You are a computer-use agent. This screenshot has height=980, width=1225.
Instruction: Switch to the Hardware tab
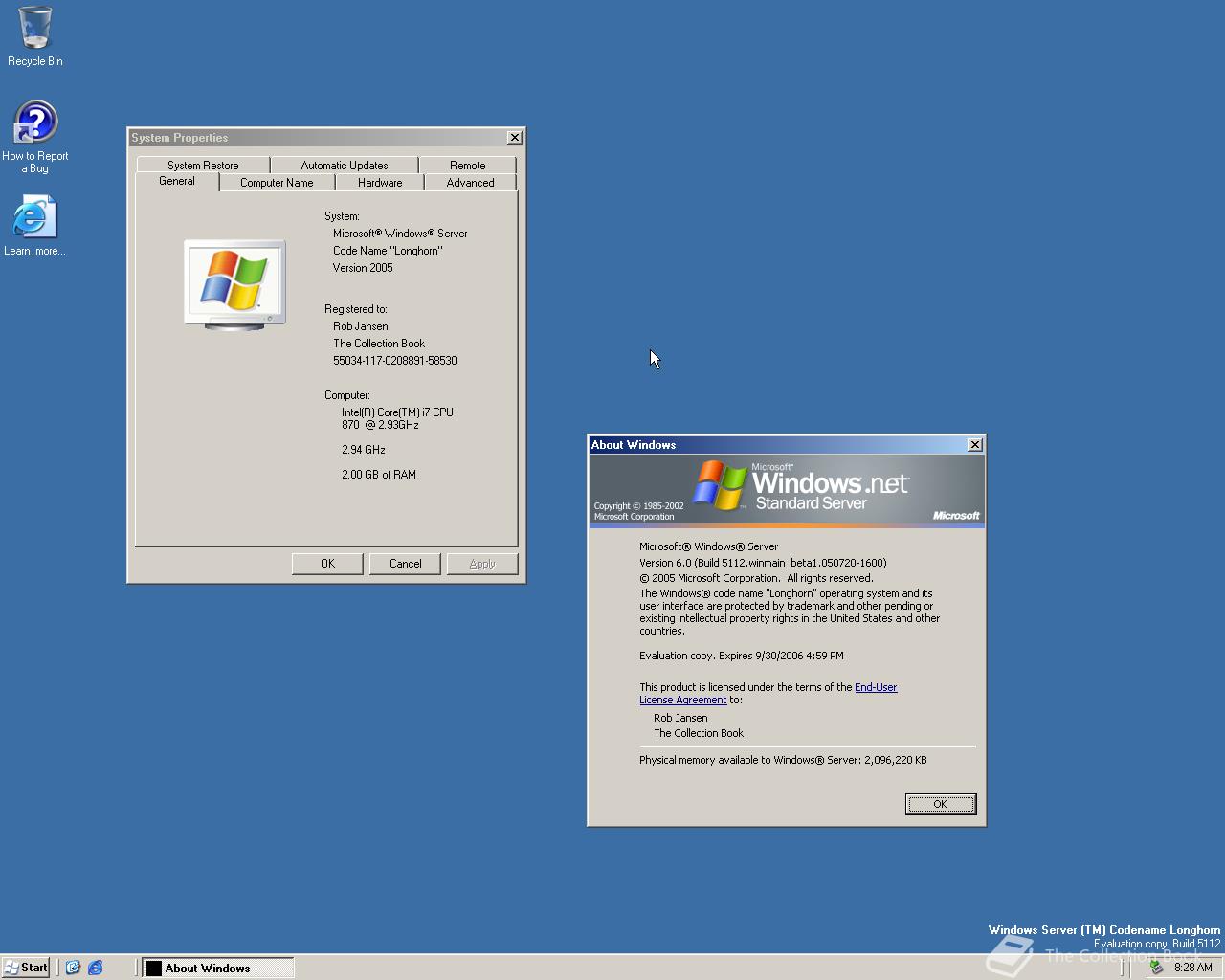click(x=380, y=182)
